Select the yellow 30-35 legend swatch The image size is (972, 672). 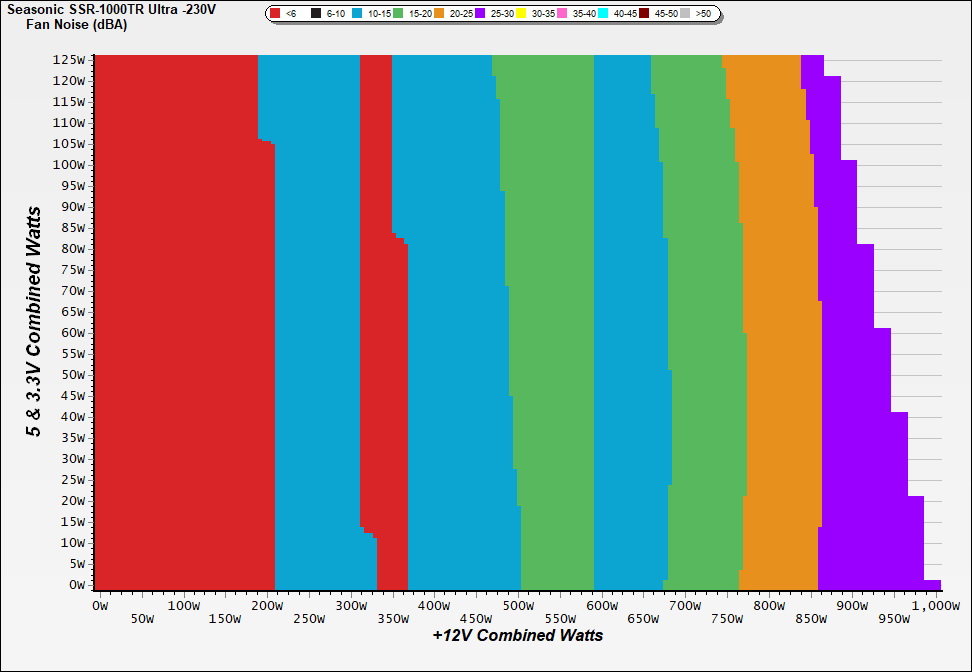pyautogui.click(x=521, y=14)
